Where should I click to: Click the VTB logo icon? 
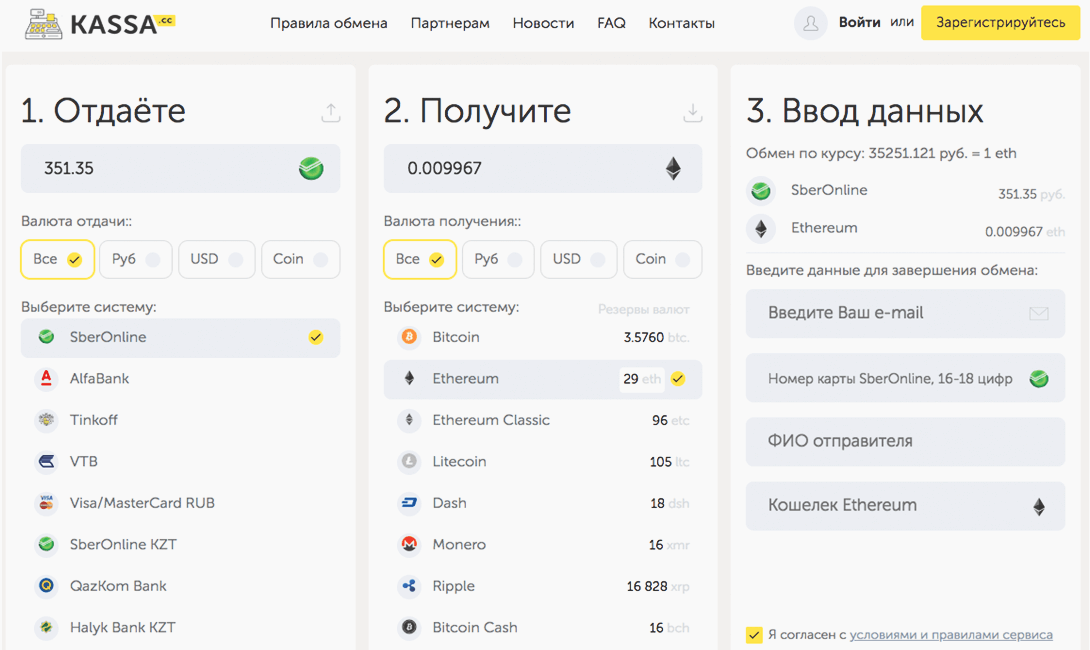[46, 461]
